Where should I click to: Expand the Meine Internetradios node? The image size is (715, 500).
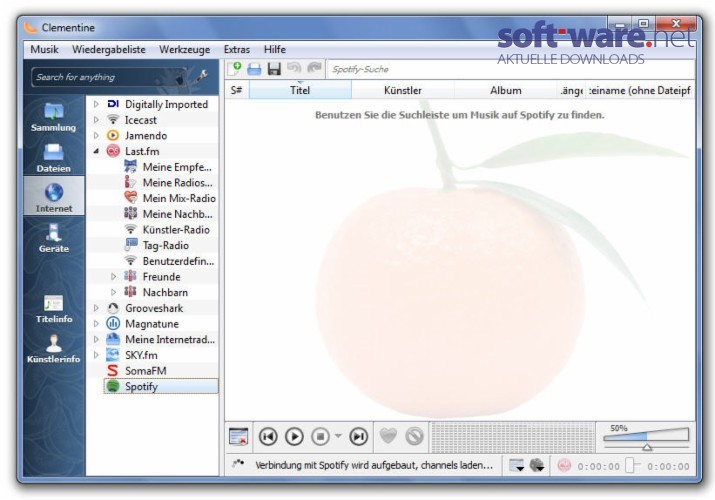click(96, 339)
